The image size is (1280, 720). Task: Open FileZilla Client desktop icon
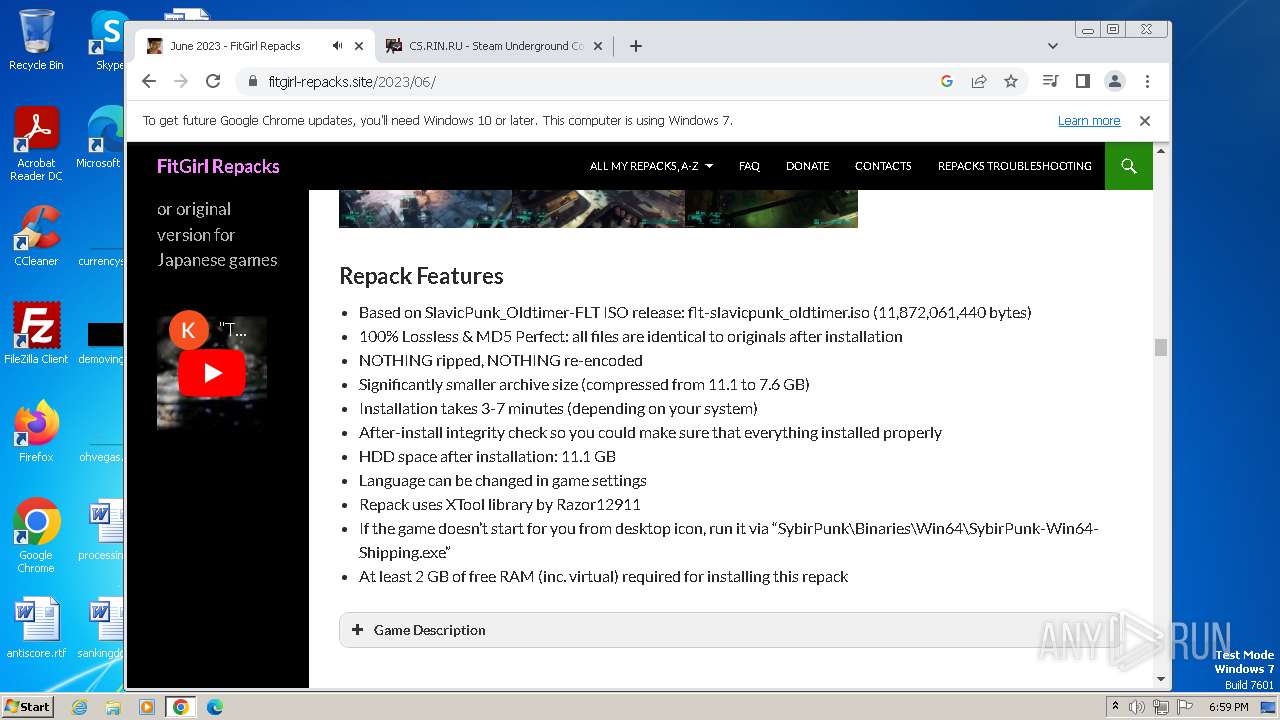click(36, 334)
